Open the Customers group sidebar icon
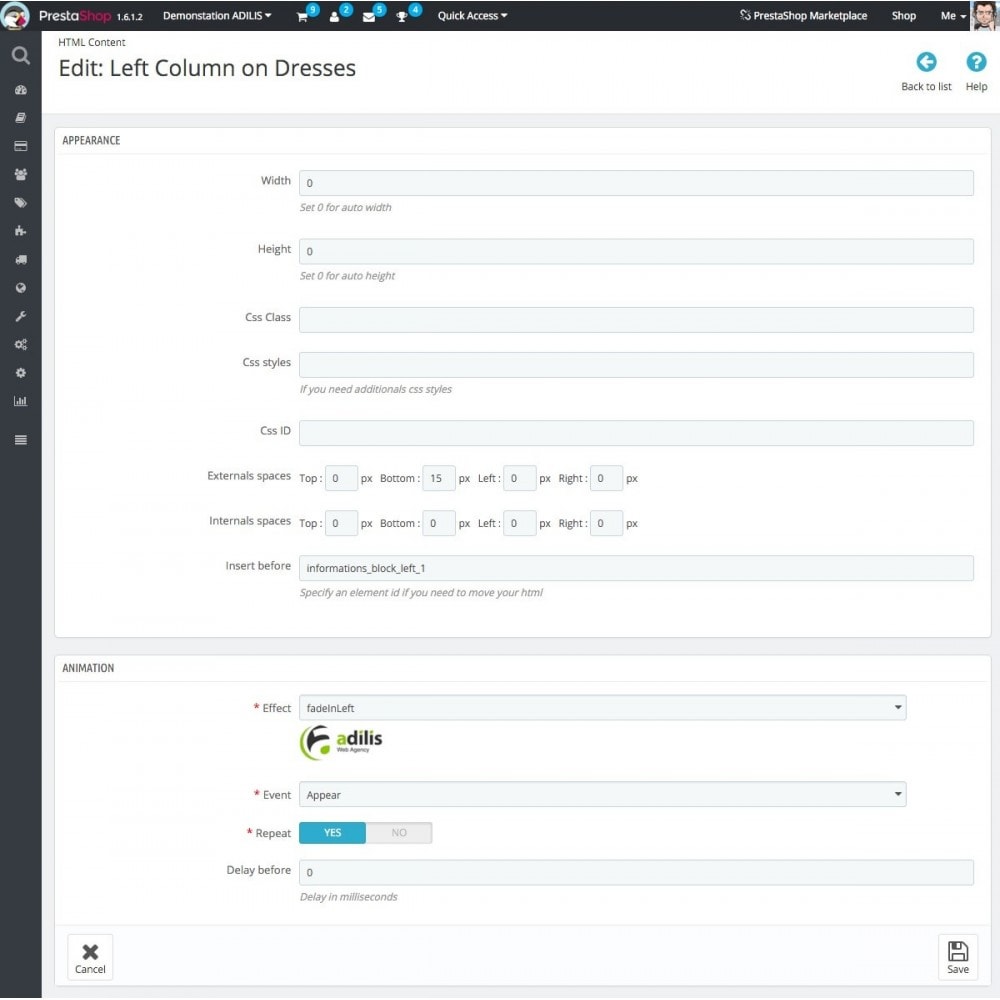 [20, 174]
